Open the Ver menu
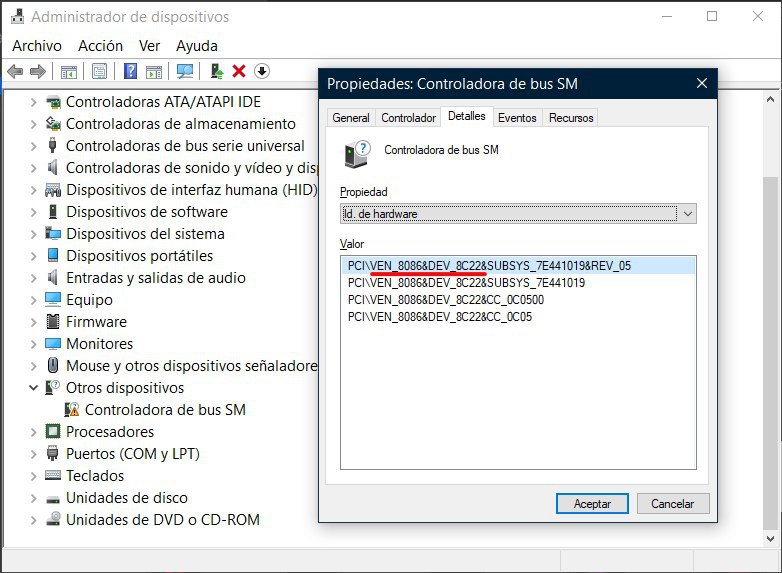Screen dimensions: 782x573 click(149, 46)
